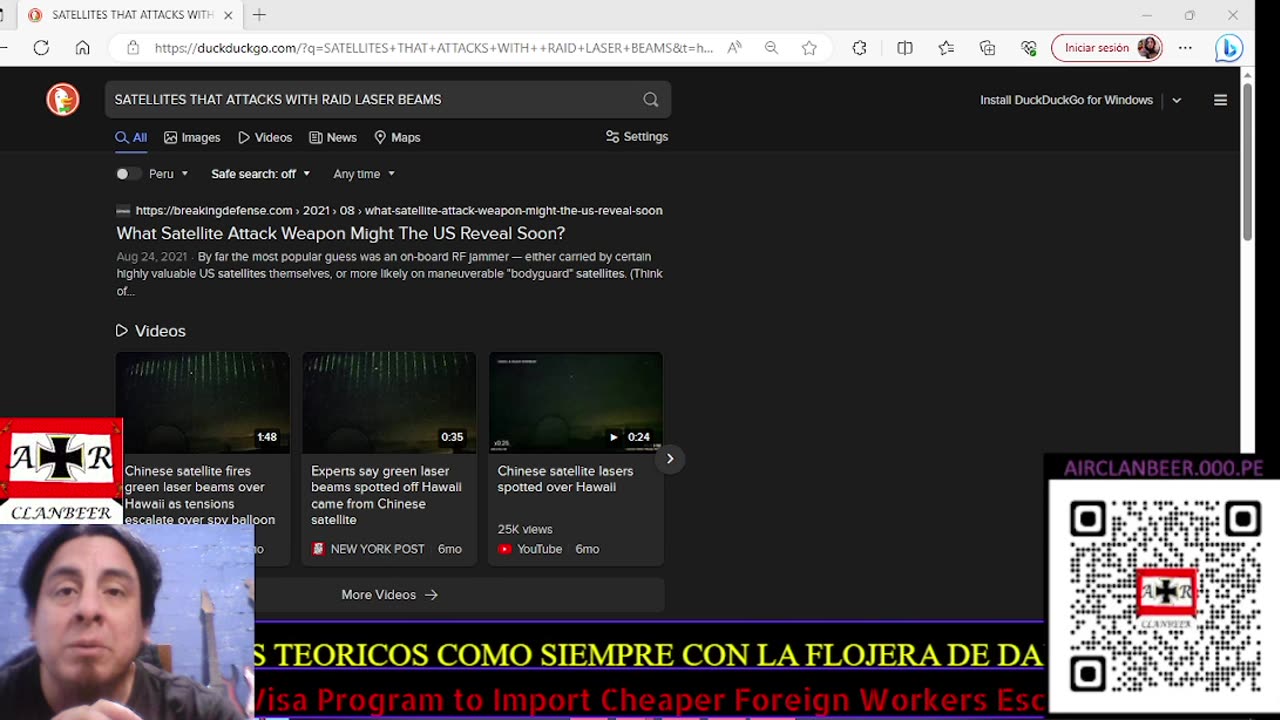Open the Edge settings ellipsis menu
Viewport: 1280px width, 720px height.
[x=1185, y=48]
